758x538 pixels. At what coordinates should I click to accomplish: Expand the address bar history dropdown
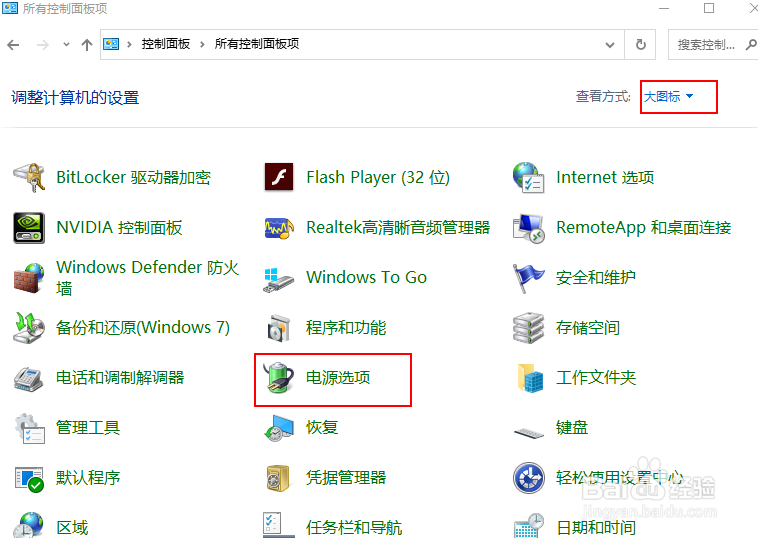coord(610,45)
